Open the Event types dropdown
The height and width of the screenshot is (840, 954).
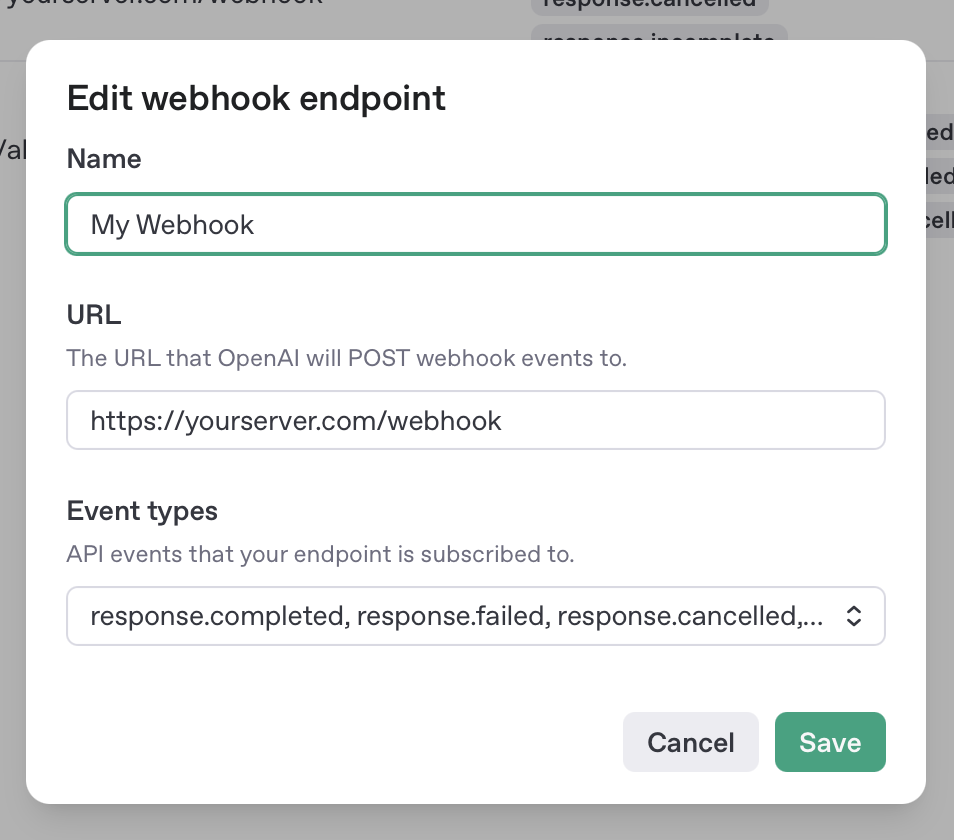tap(475, 616)
